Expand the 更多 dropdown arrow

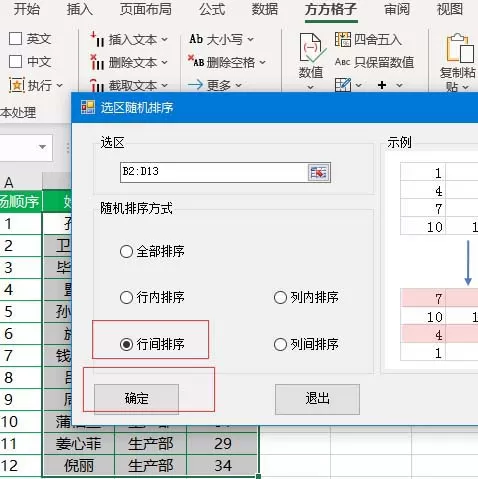pos(238,85)
